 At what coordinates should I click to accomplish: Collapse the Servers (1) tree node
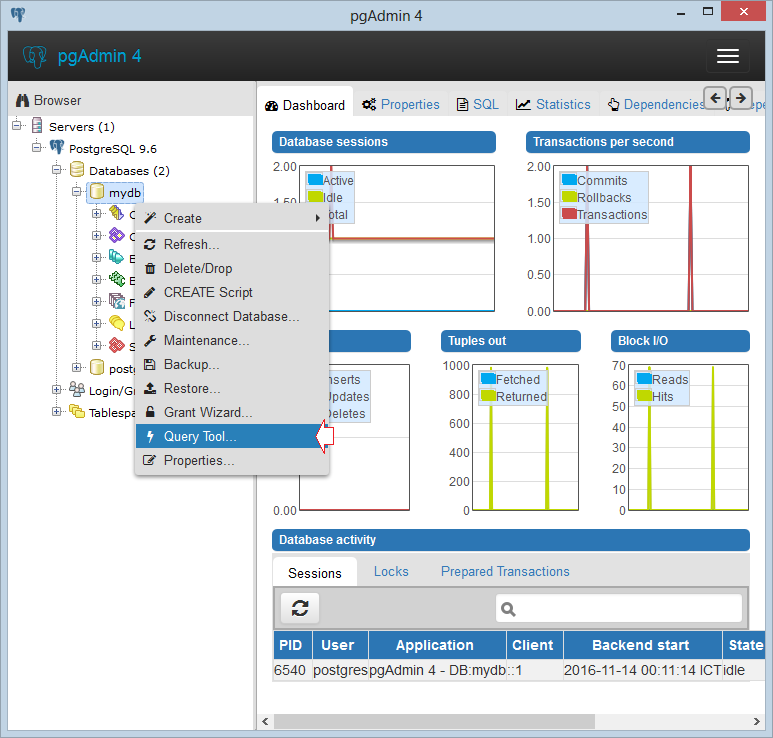(17, 125)
